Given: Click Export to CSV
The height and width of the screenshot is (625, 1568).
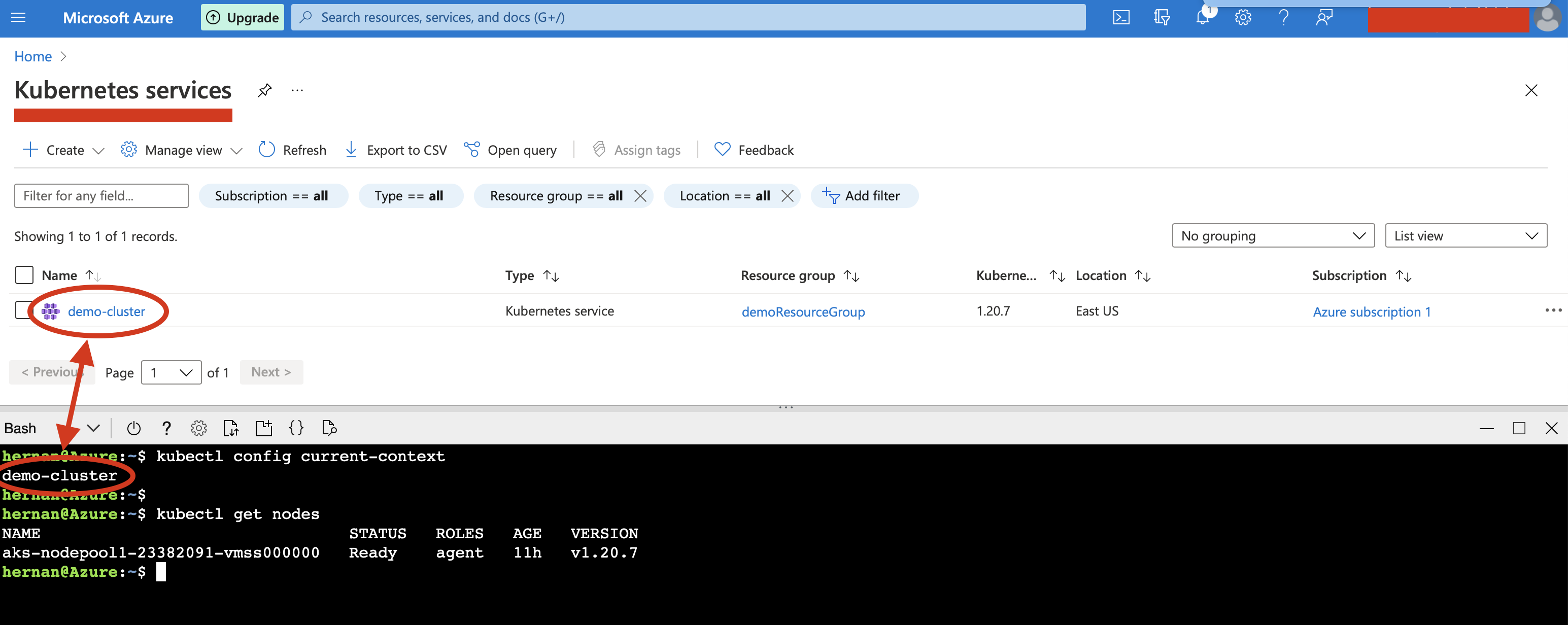Looking at the screenshot, I should tap(396, 150).
